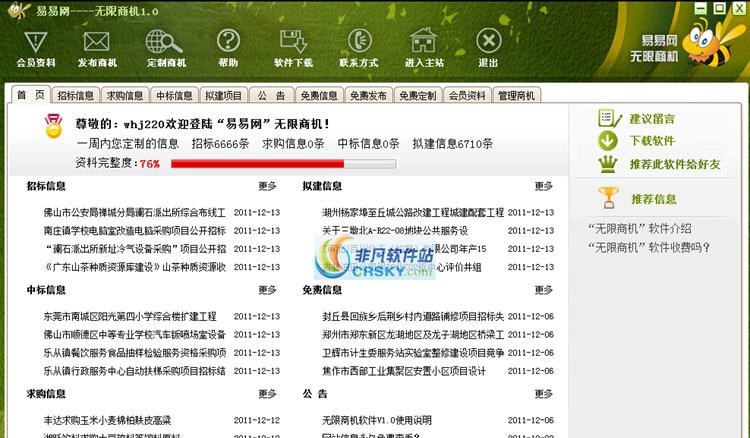This screenshot has height=438, width=750.
Task: Open 乐从镇餐饮服务食品抽样检验 entry
Action: [134, 352]
